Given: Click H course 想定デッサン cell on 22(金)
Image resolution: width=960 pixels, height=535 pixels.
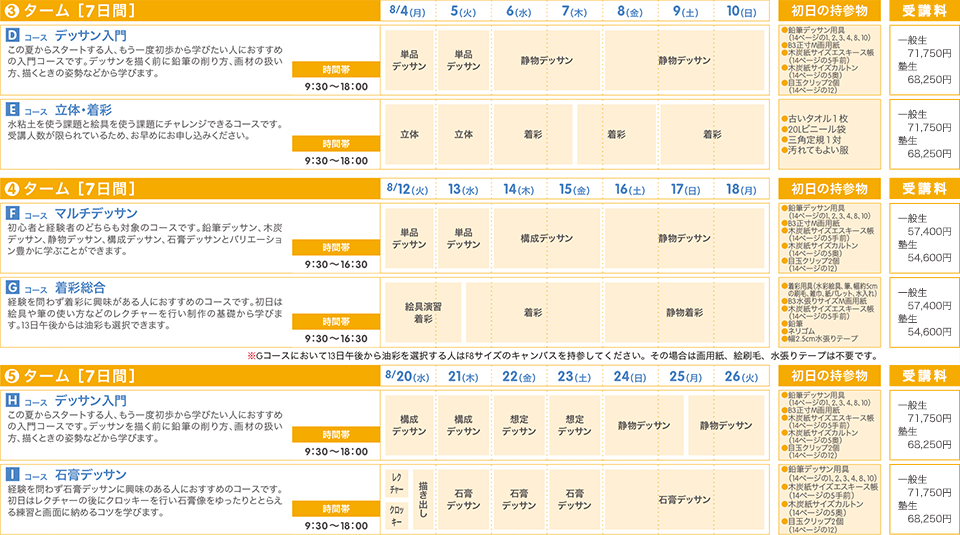Looking at the screenshot, I should (519, 425).
